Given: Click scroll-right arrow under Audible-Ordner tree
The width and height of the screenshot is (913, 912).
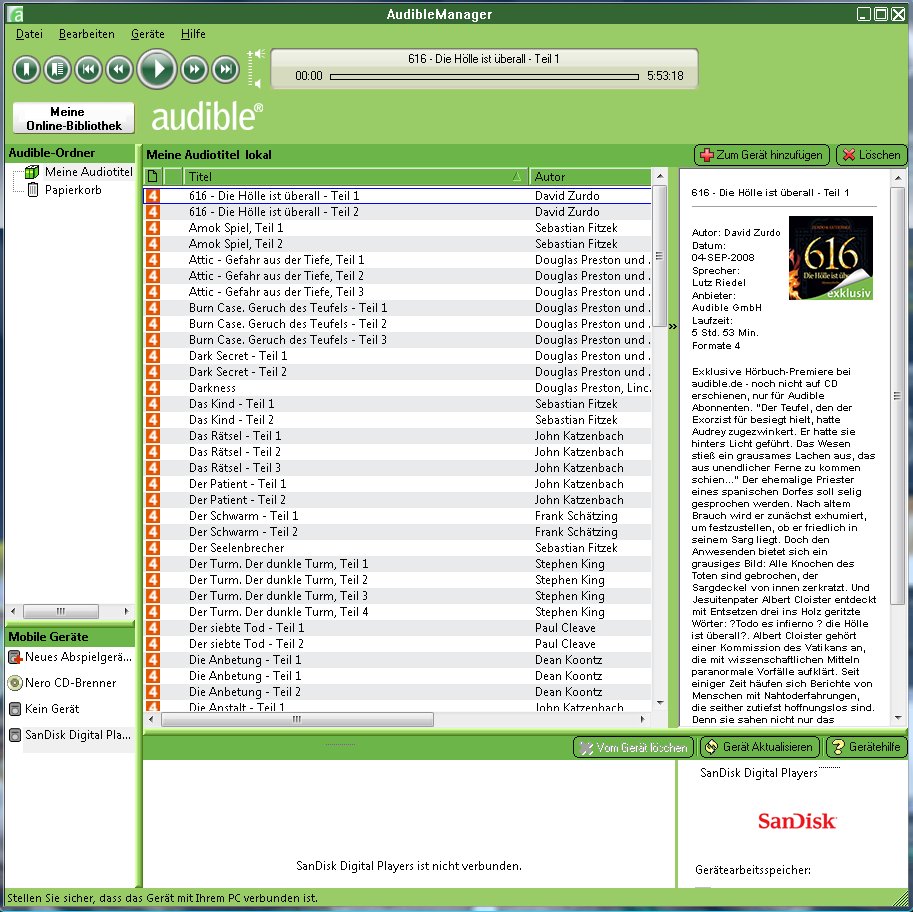Looking at the screenshot, I should tap(126, 611).
